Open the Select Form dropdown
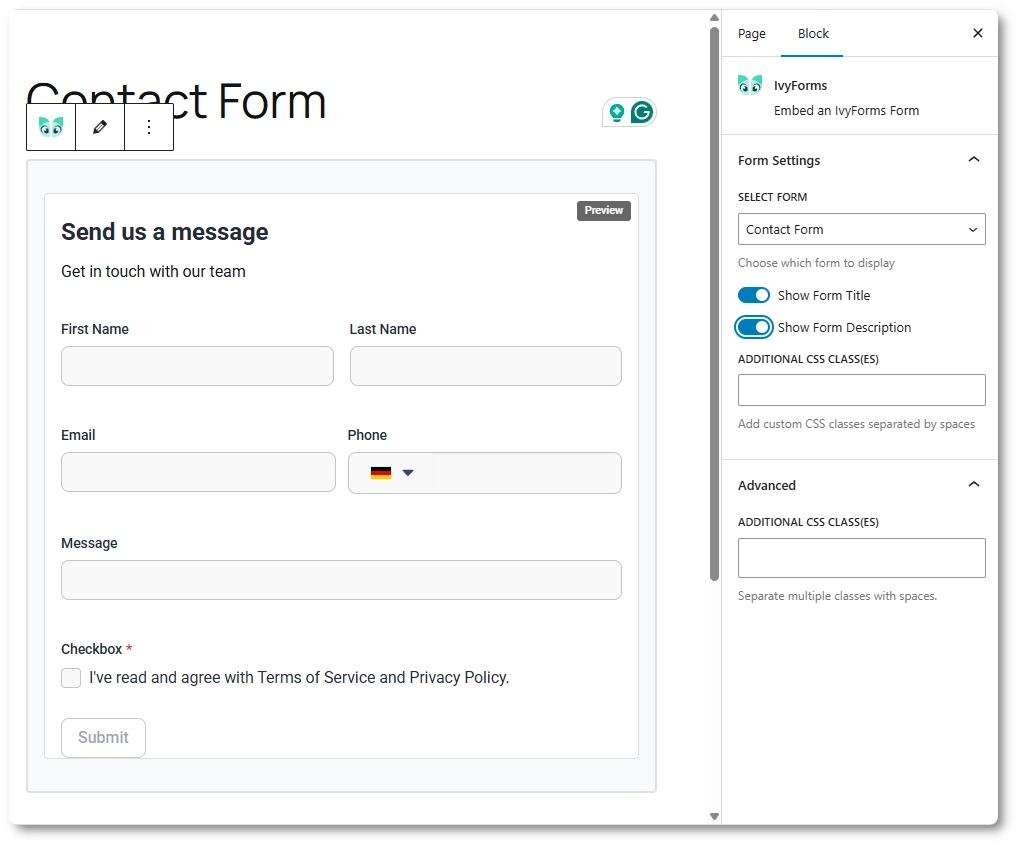 point(861,229)
